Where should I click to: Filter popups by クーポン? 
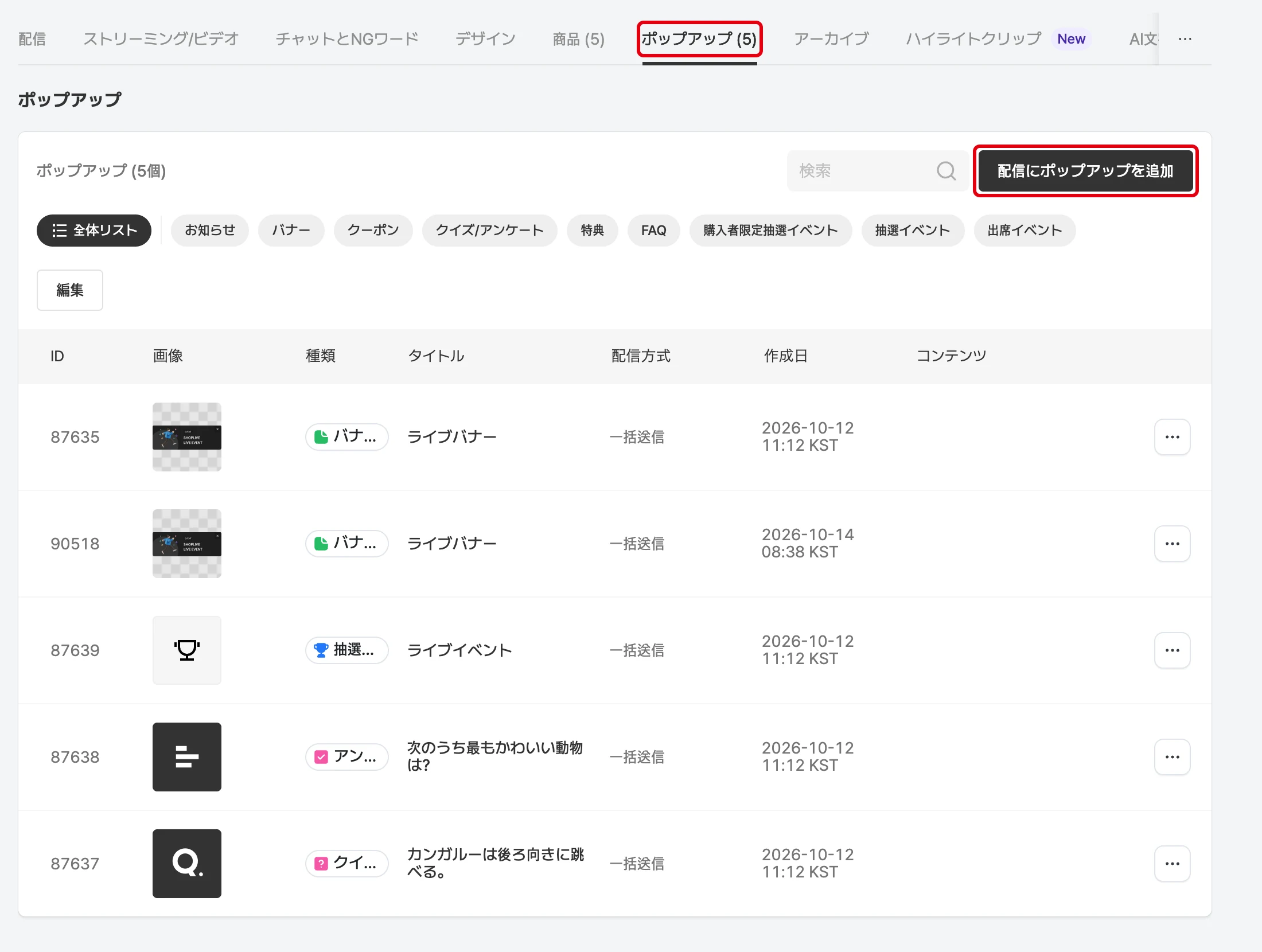pyautogui.click(x=373, y=231)
